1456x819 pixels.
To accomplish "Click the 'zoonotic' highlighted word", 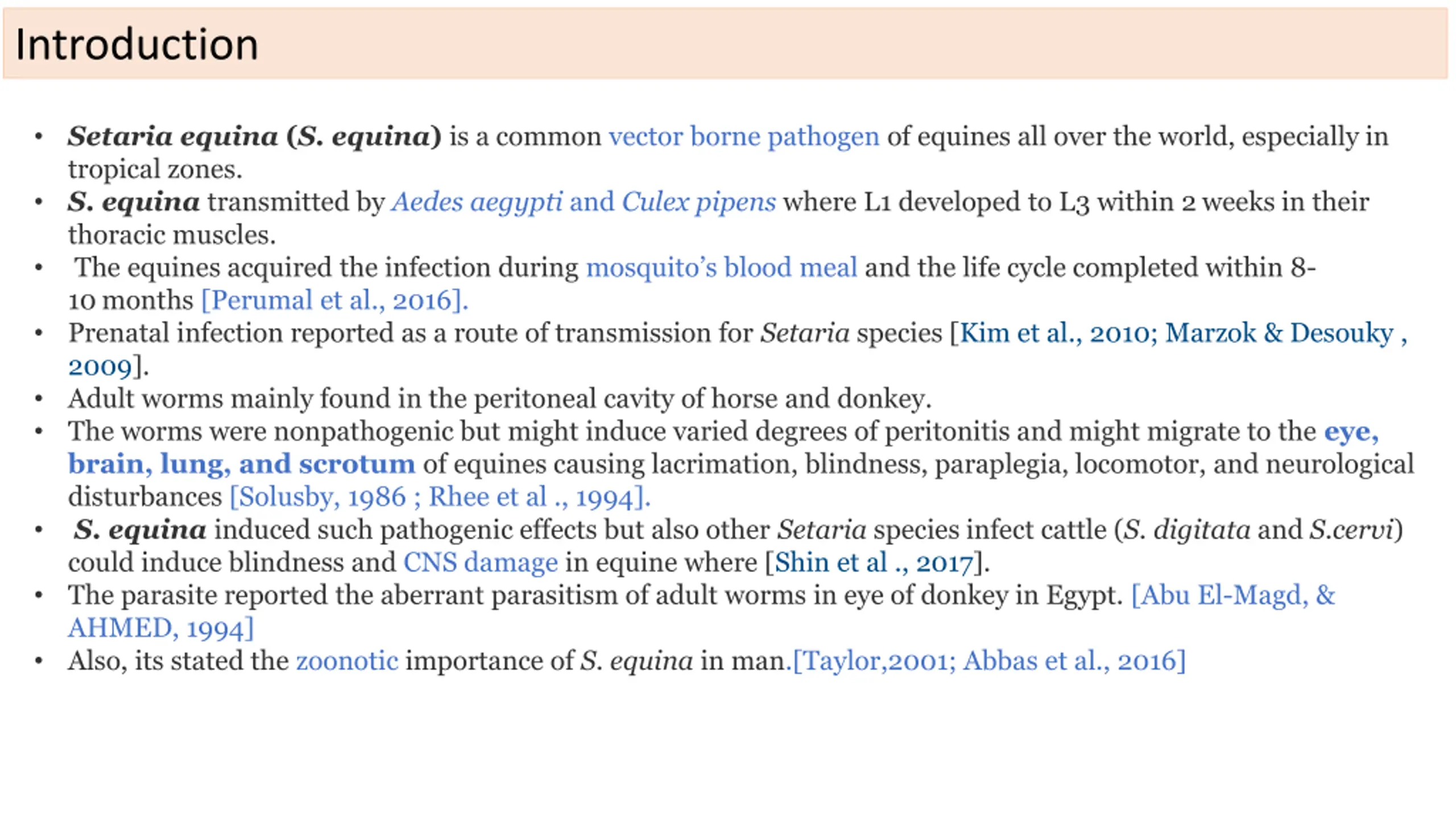I will (347, 661).
